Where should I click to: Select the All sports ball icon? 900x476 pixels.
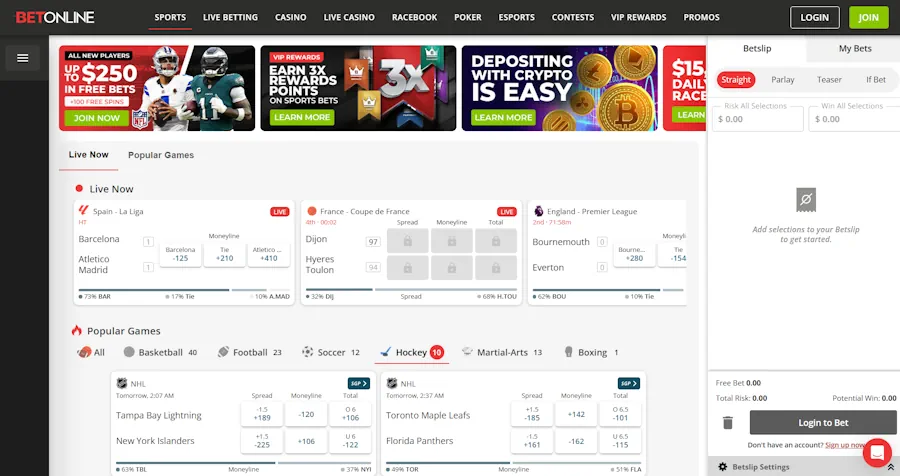[84, 352]
